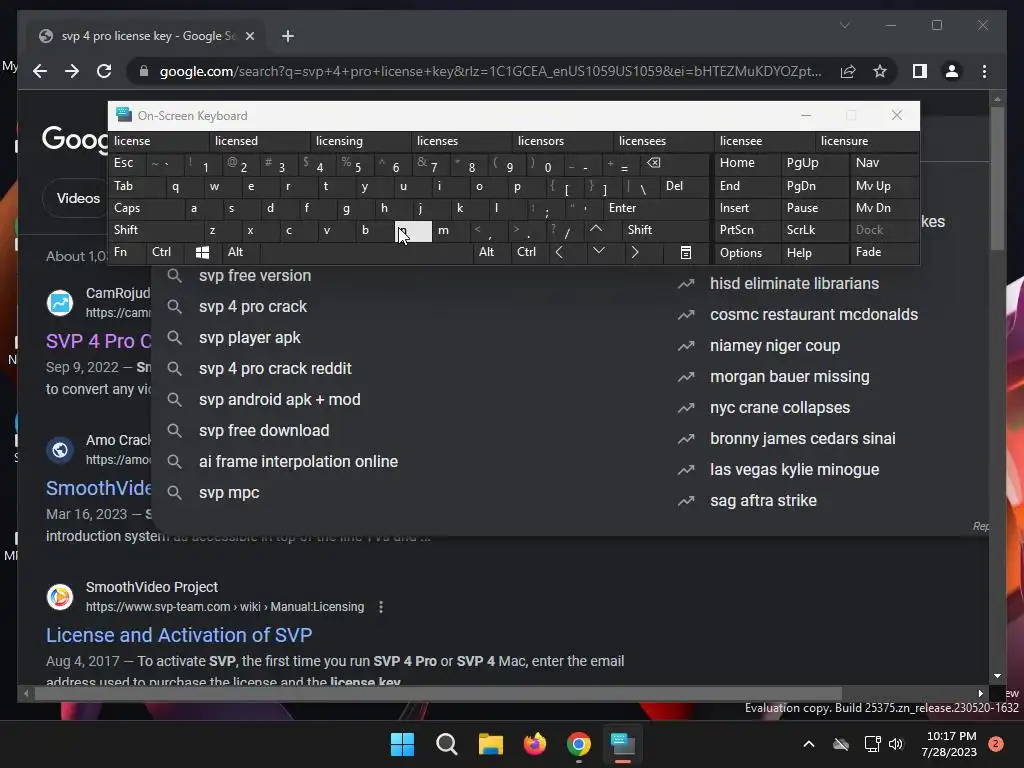Open volume control in system tray
Screen dimensions: 1024x768
coord(896,744)
